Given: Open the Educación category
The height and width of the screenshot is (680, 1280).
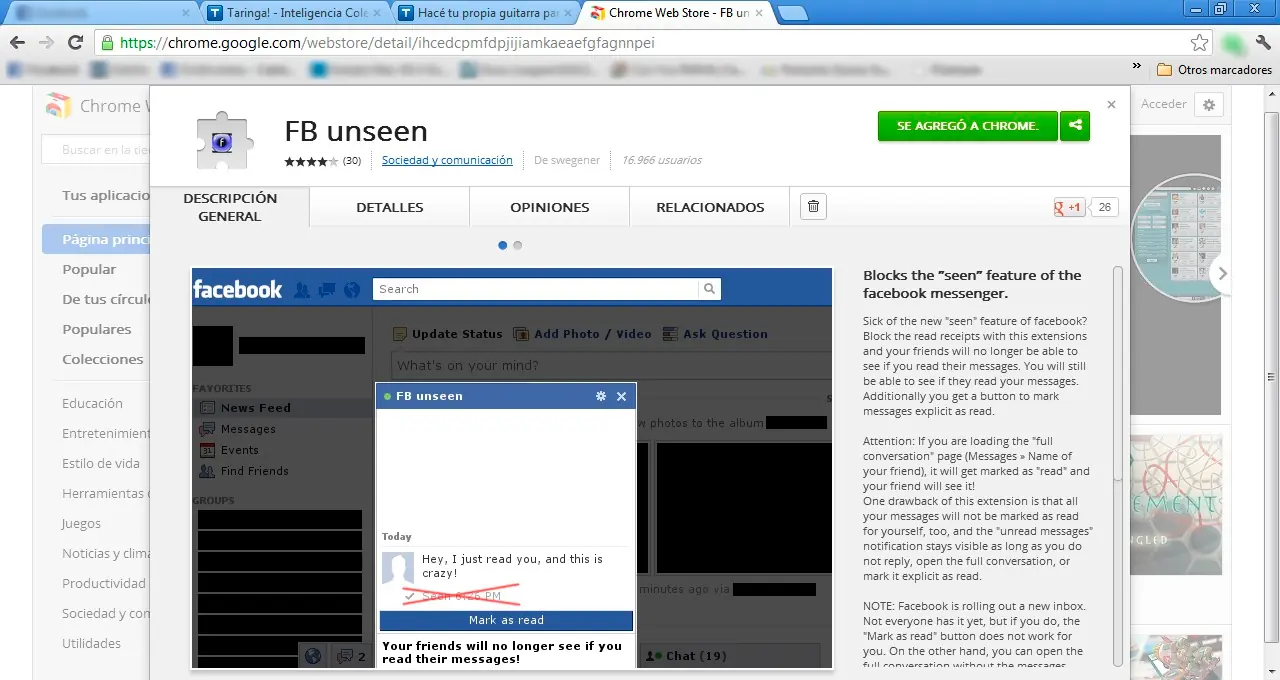Looking at the screenshot, I should click(x=92, y=403).
